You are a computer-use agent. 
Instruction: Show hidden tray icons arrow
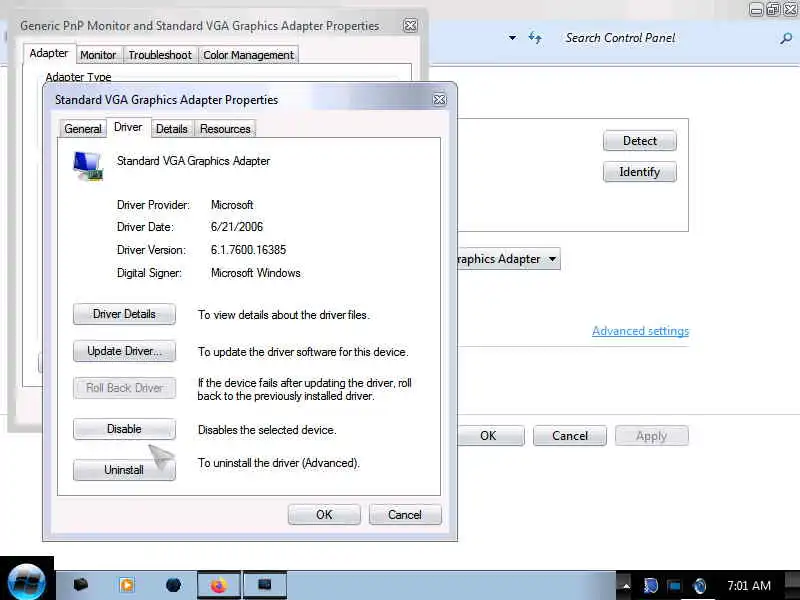point(626,586)
